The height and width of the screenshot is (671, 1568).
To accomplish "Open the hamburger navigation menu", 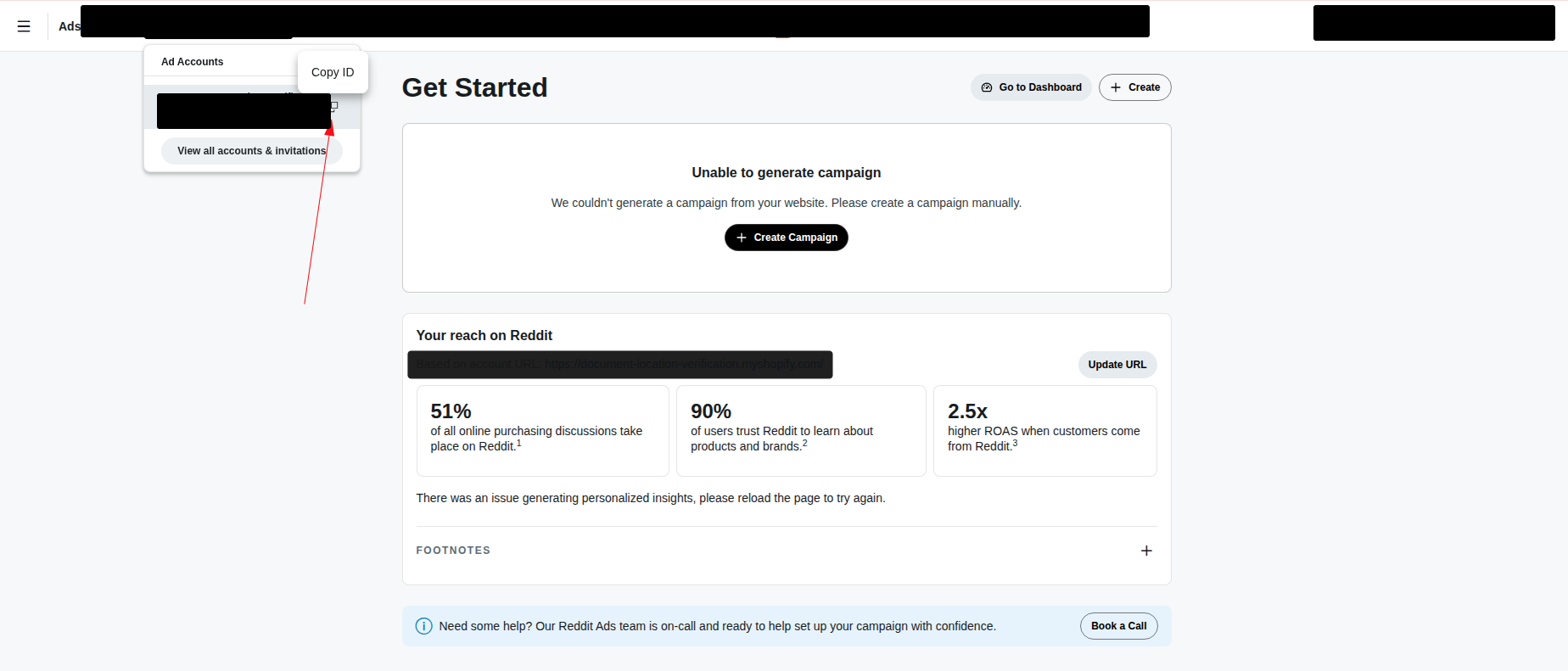I will tap(24, 26).
